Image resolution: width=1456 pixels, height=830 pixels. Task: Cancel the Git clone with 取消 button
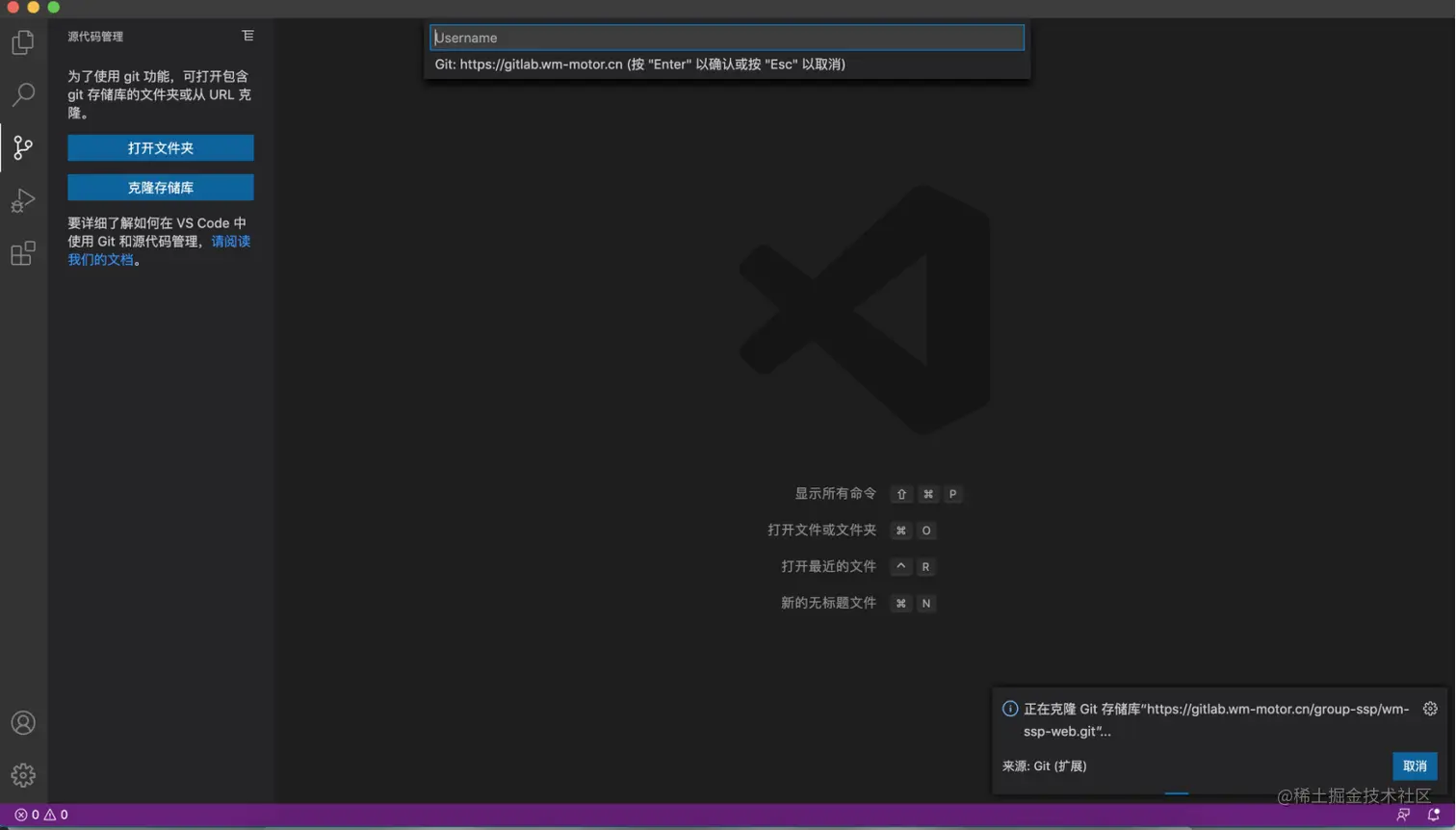[1415, 766]
